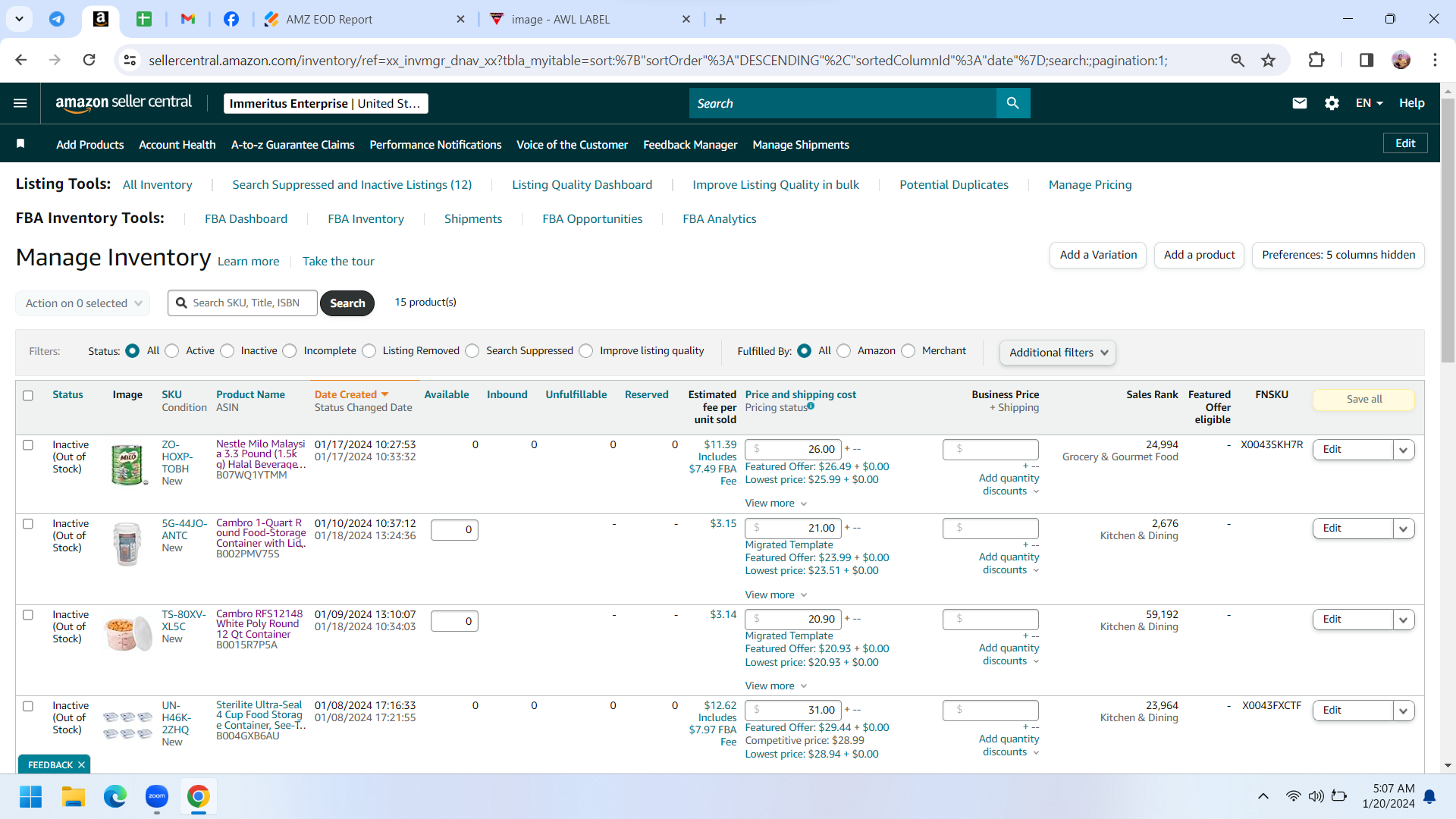Check the Nestle Milo row checkbox
Image resolution: width=1456 pixels, height=819 pixels.
click(28, 445)
